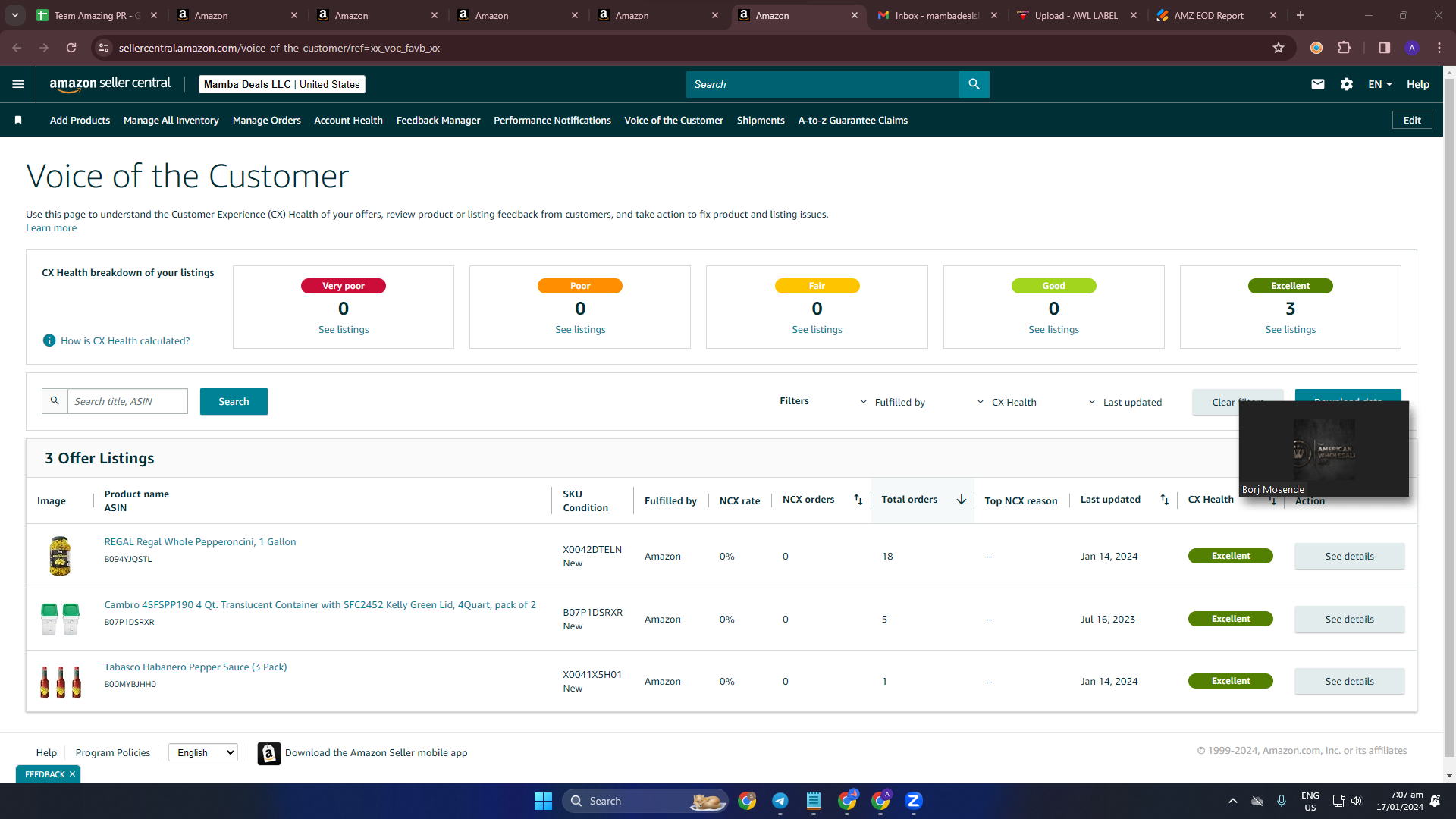Open See listings under Very poor

click(344, 329)
